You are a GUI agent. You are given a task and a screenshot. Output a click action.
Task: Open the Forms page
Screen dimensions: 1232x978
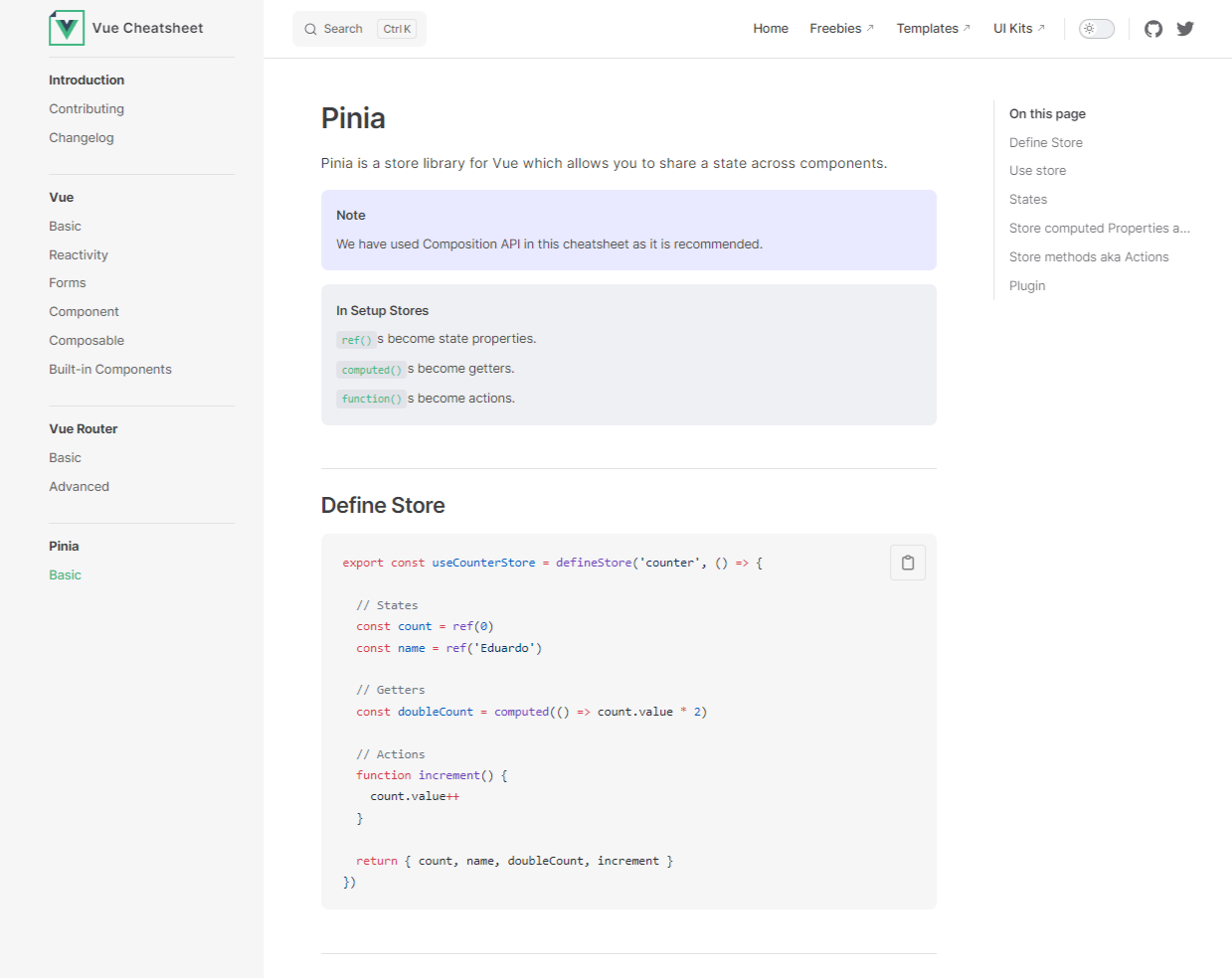point(68,283)
